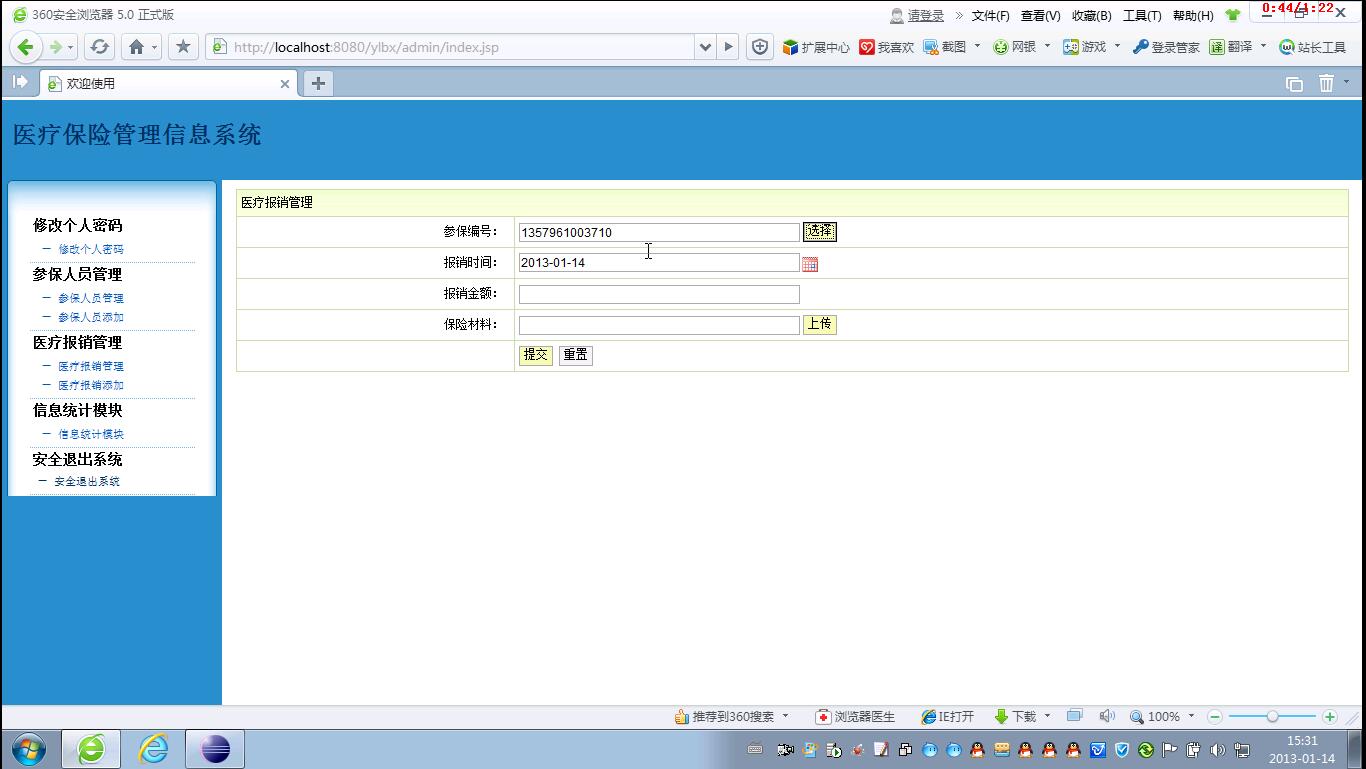Screen dimensions: 1366x769
Task: Open the 扩展中心 extension center
Action: click(x=816, y=47)
